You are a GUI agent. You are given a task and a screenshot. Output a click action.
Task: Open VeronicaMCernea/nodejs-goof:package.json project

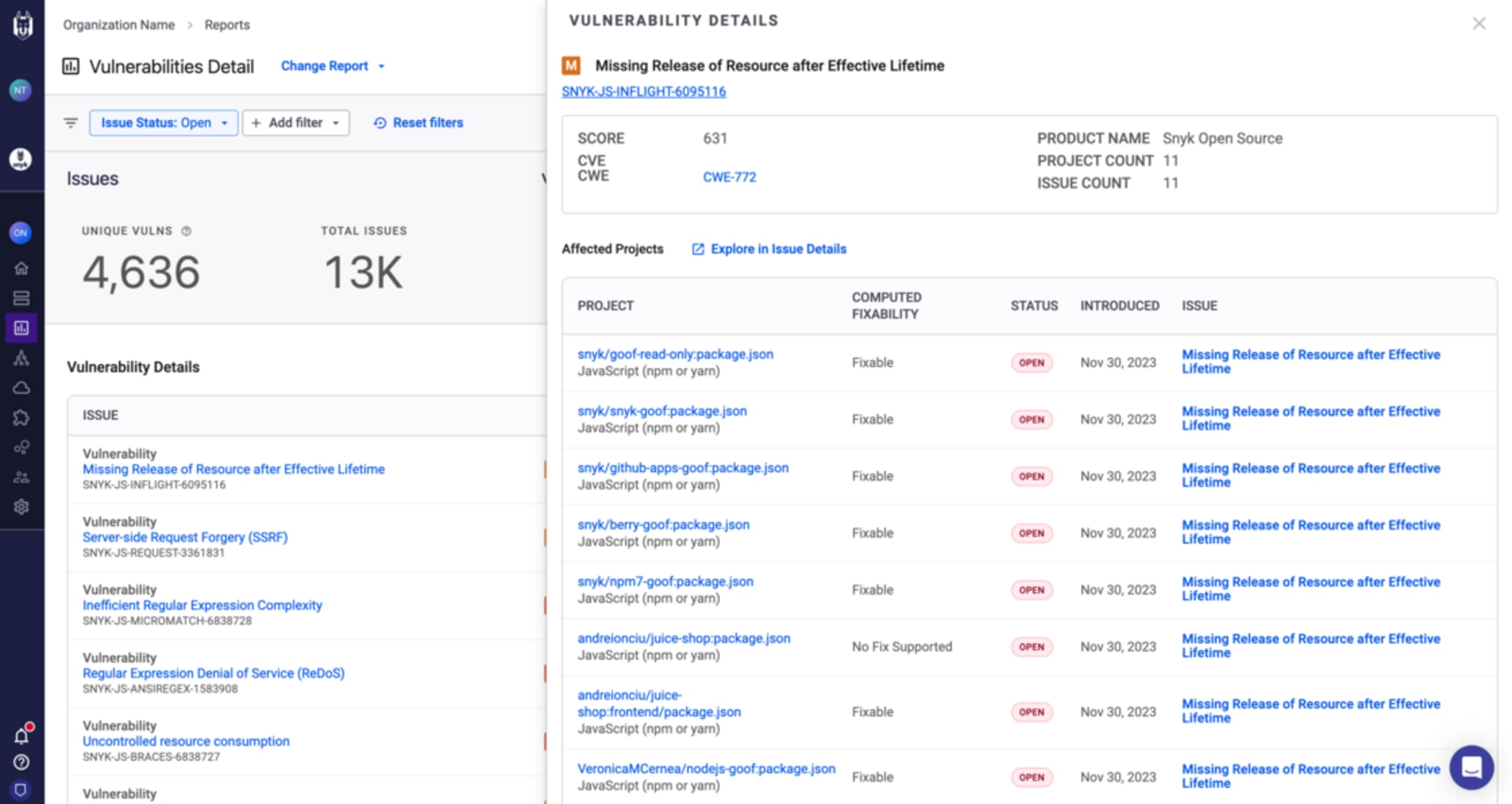pos(706,769)
